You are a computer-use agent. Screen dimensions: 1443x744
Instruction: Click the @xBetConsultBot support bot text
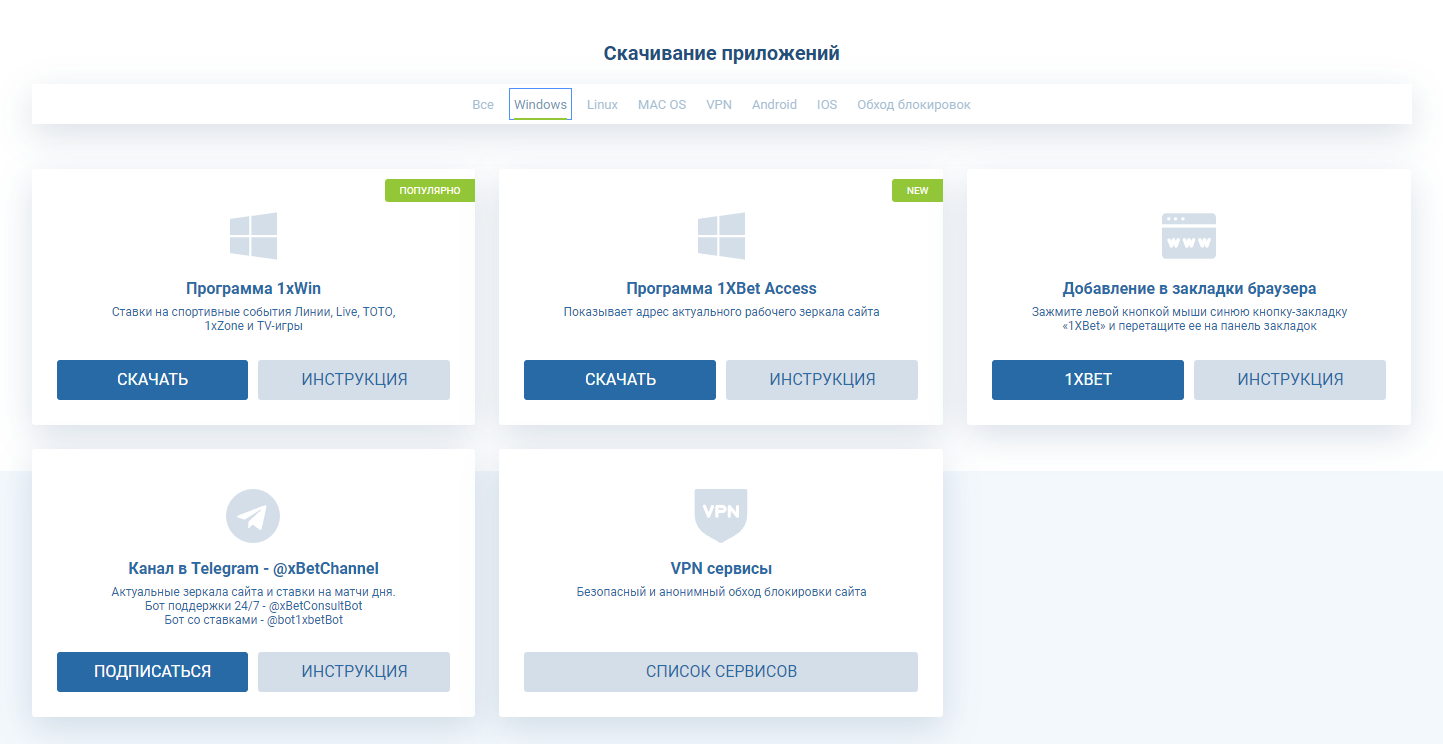point(315,606)
